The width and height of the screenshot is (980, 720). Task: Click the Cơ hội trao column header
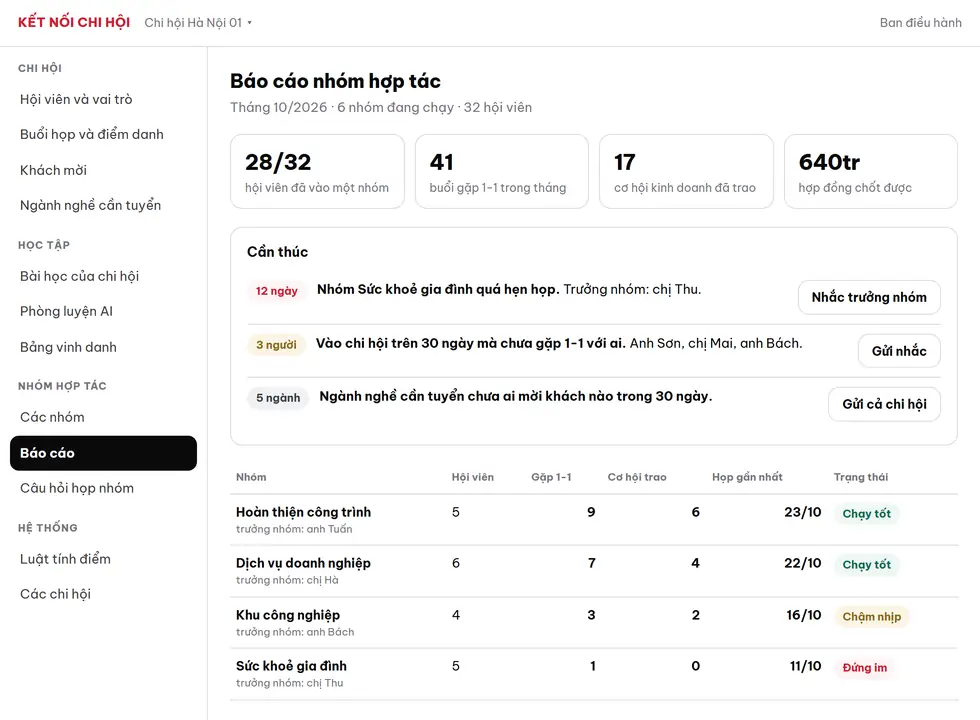[x=637, y=477]
